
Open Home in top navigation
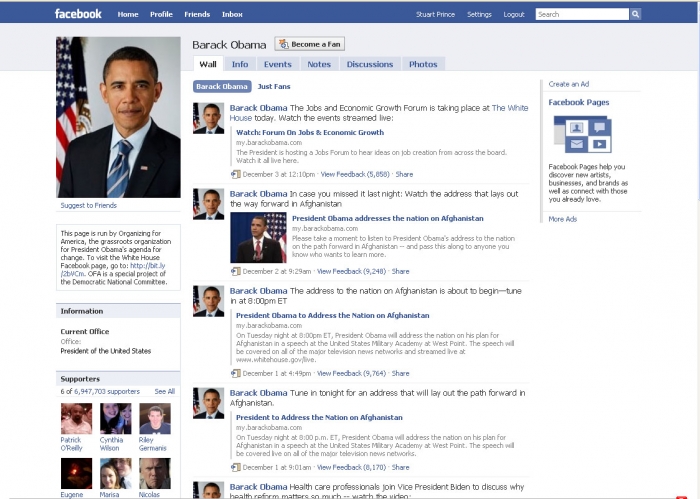pos(128,14)
